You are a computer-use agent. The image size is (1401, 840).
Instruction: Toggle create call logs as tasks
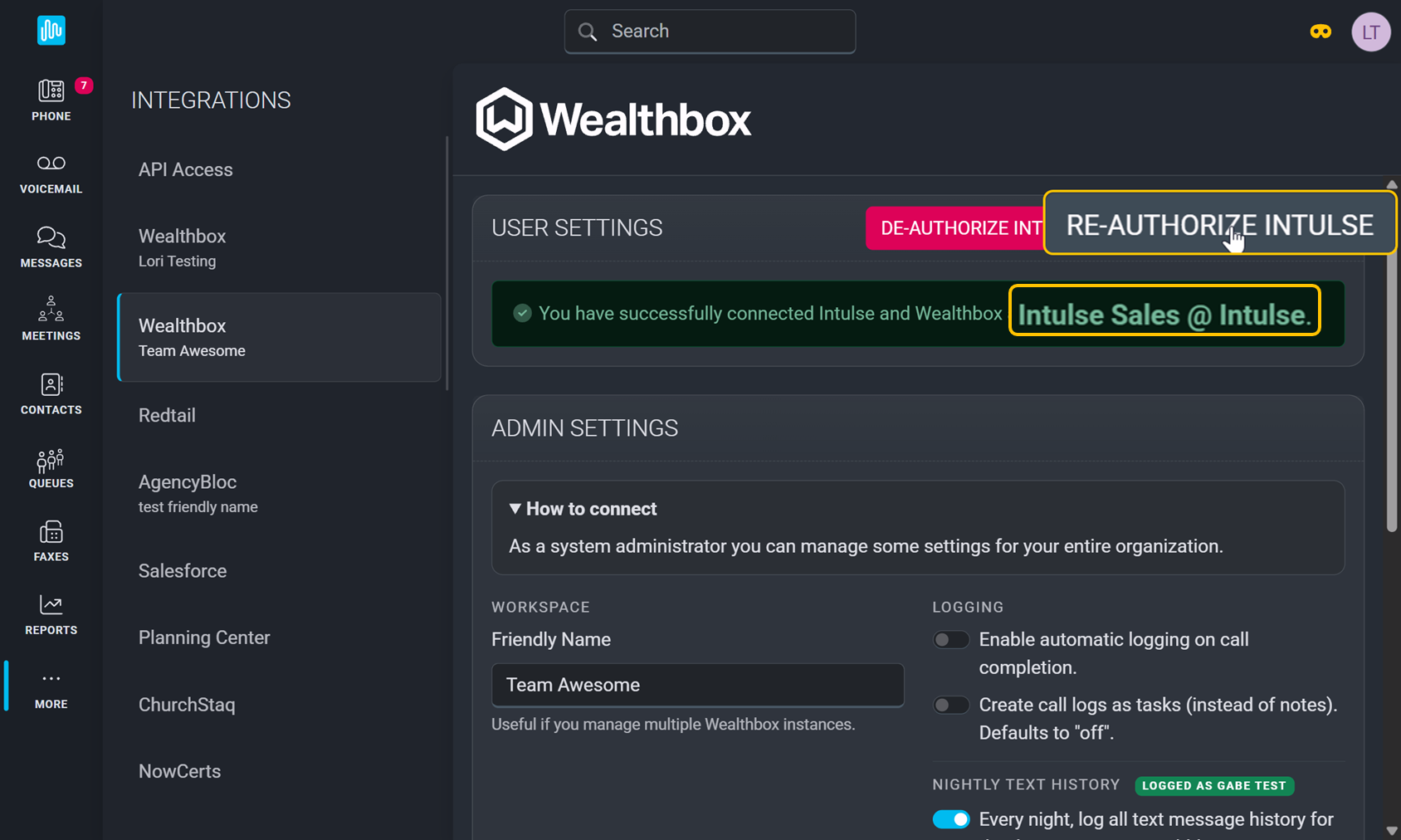951,705
